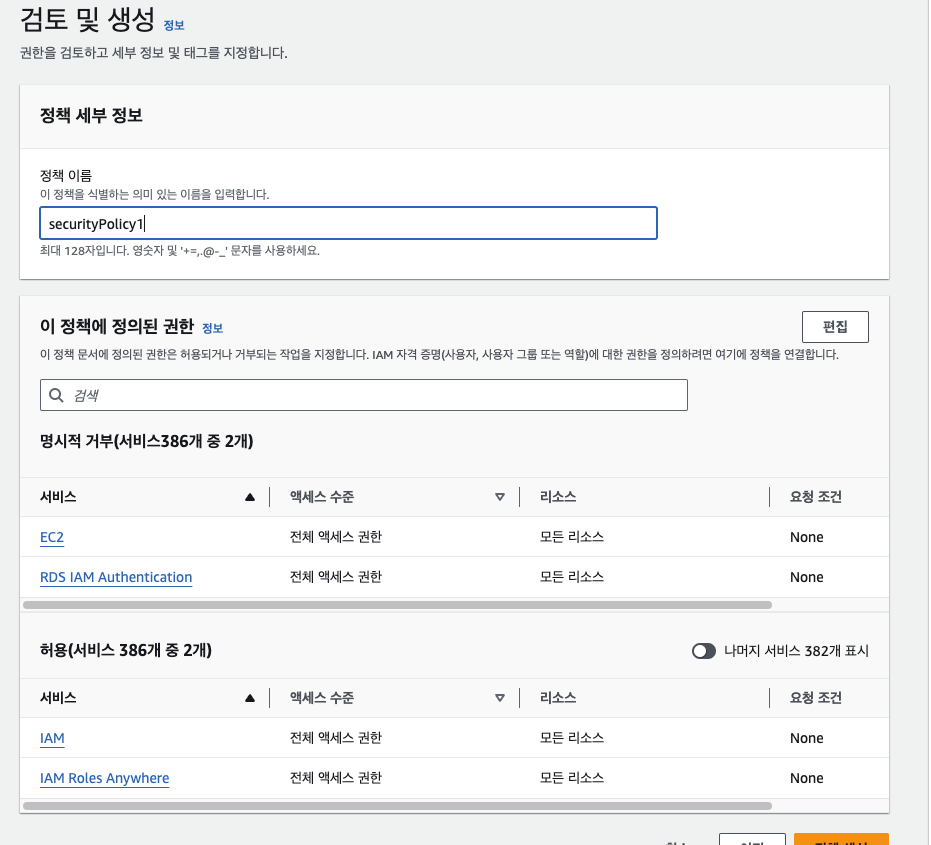Click the 요청 조건 column header in the 허용 table
The image size is (931, 845).
pyautogui.click(x=815, y=698)
